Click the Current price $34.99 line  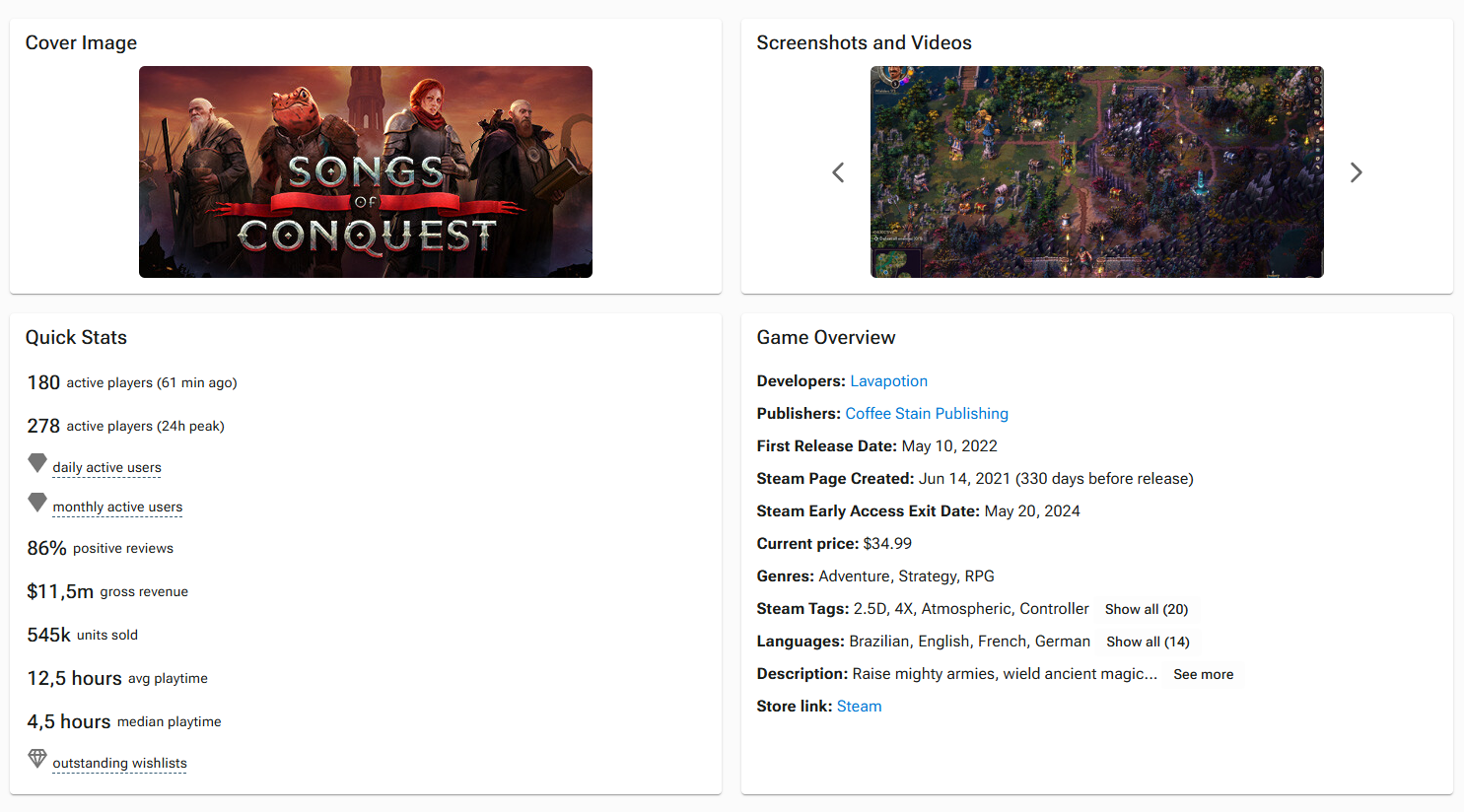pos(834,544)
